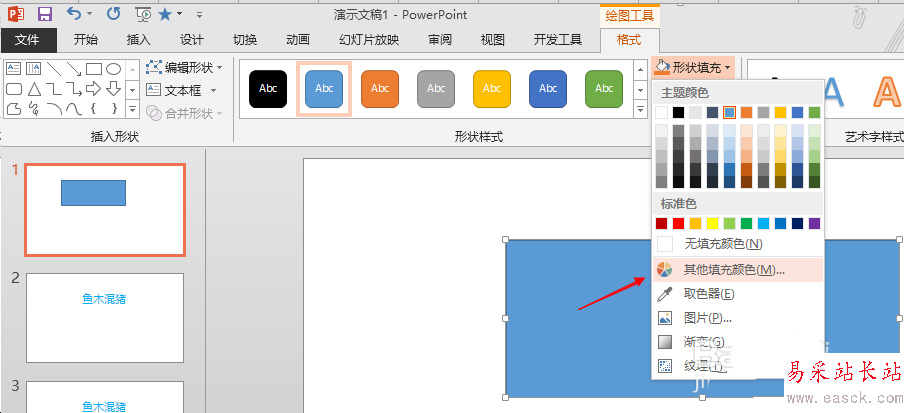Pick the wavy curve shape

[x=74, y=108]
